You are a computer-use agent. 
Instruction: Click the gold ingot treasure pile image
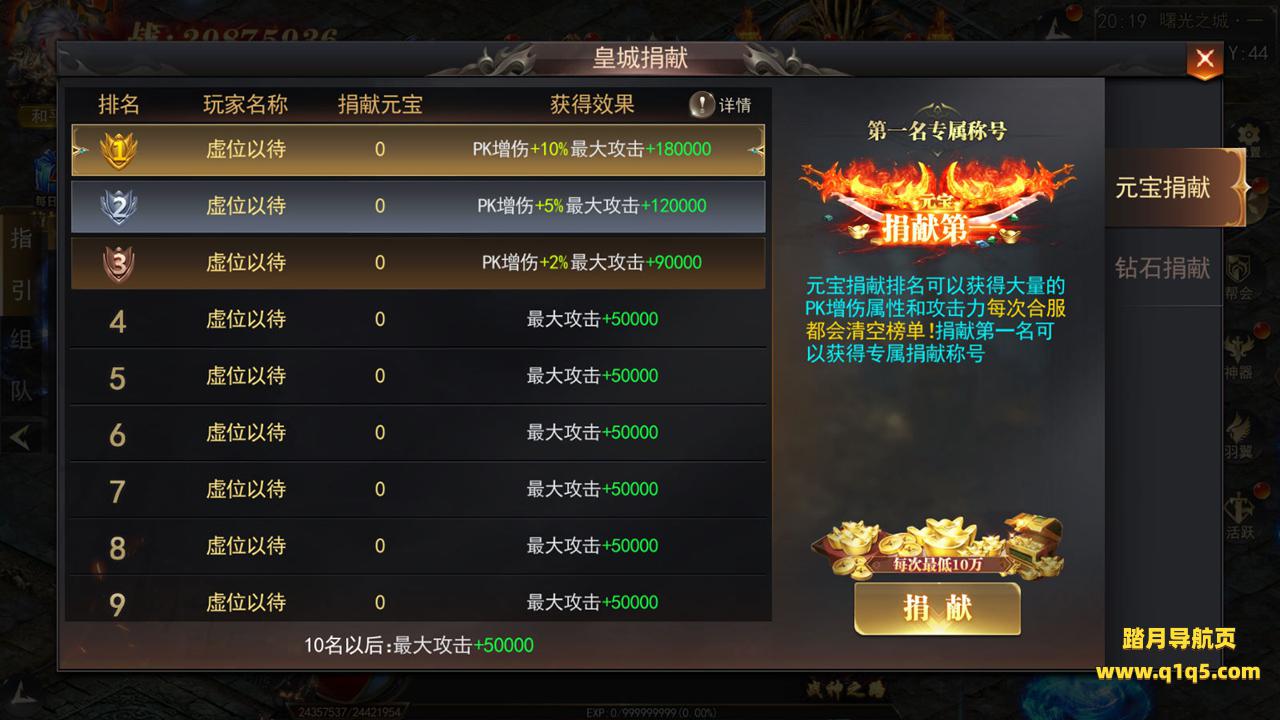coord(936,547)
